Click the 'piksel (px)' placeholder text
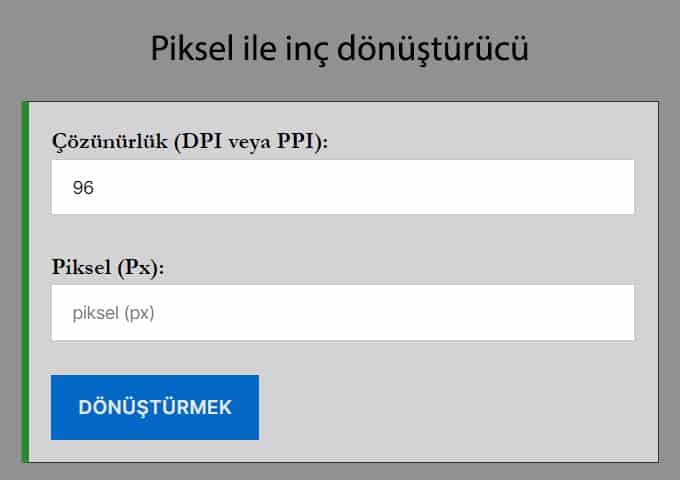This screenshot has width=680, height=480. pos(114,313)
